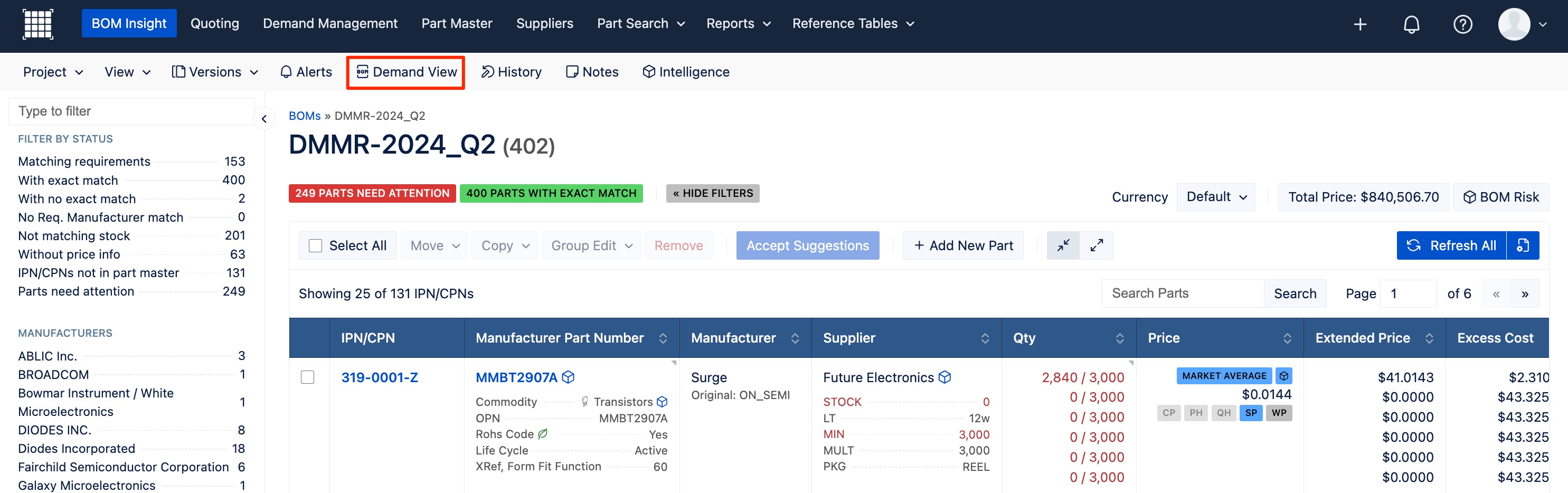Go to next page arrow
1568x493 pixels.
(x=1525, y=294)
